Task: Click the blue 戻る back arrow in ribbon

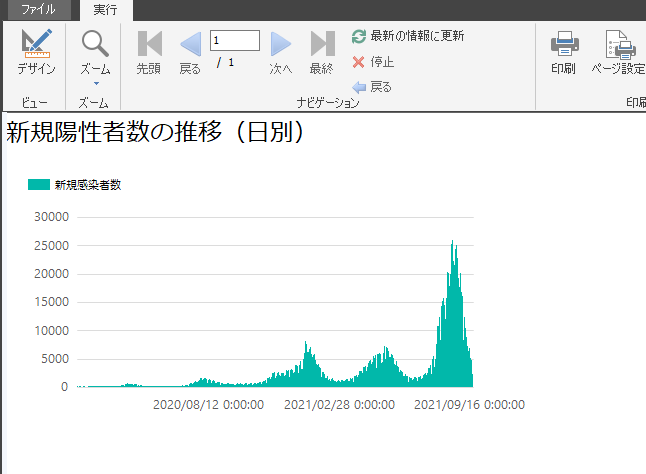Action: pyautogui.click(x=372, y=87)
